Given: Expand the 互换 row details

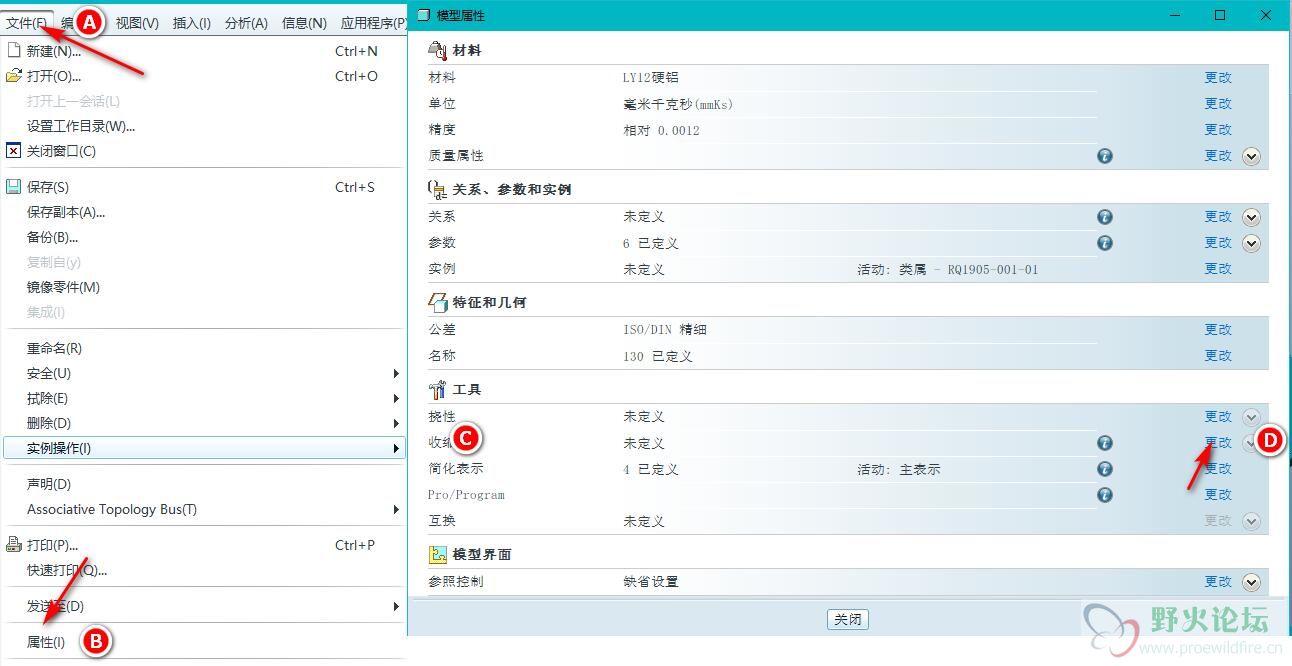Looking at the screenshot, I should 1251,521.
